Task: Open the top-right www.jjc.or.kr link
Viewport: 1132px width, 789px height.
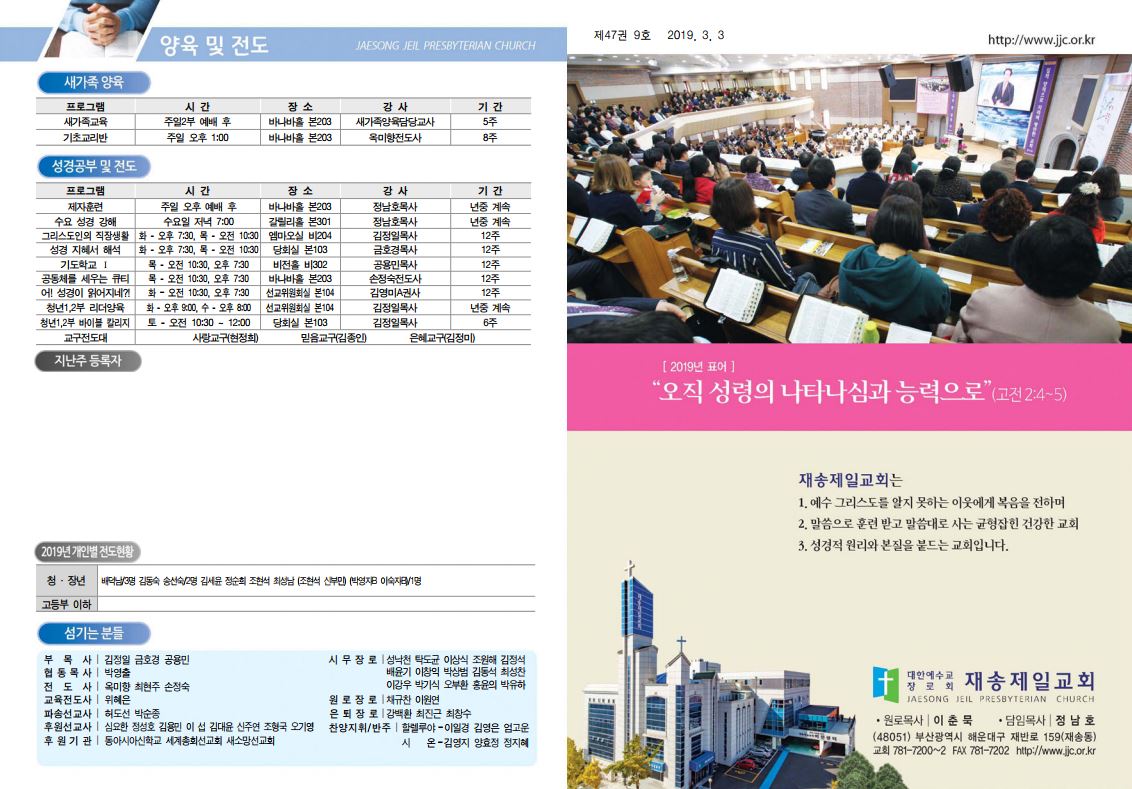Action: coord(1041,40)
